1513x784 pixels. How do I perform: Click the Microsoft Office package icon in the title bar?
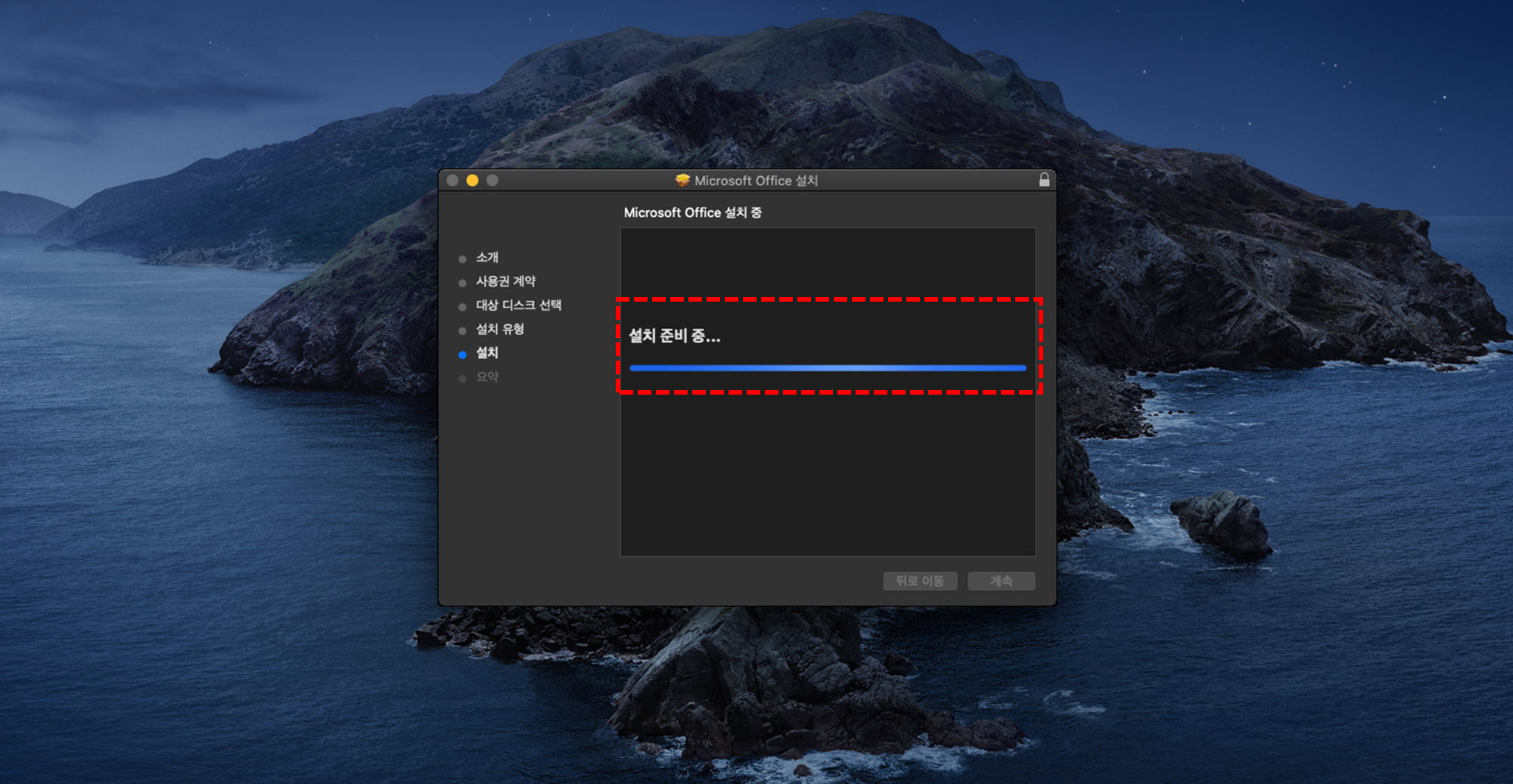(682, 180)
